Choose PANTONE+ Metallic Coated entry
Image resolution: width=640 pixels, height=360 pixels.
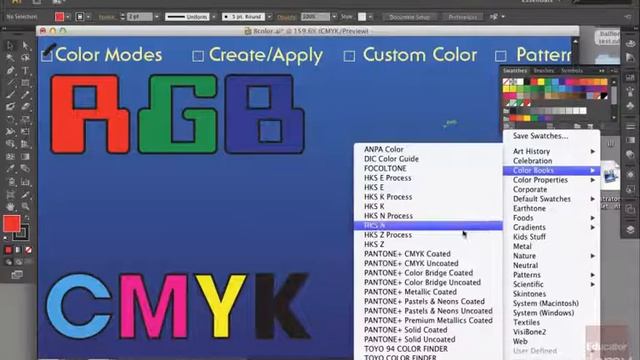click(428, 292)
